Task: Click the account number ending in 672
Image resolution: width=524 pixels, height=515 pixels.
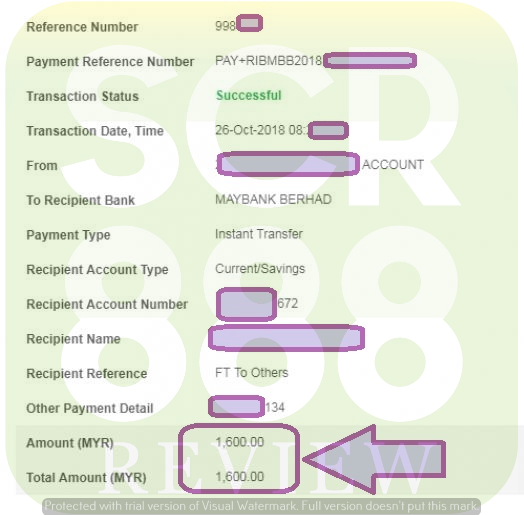Action: click(257, 304)
